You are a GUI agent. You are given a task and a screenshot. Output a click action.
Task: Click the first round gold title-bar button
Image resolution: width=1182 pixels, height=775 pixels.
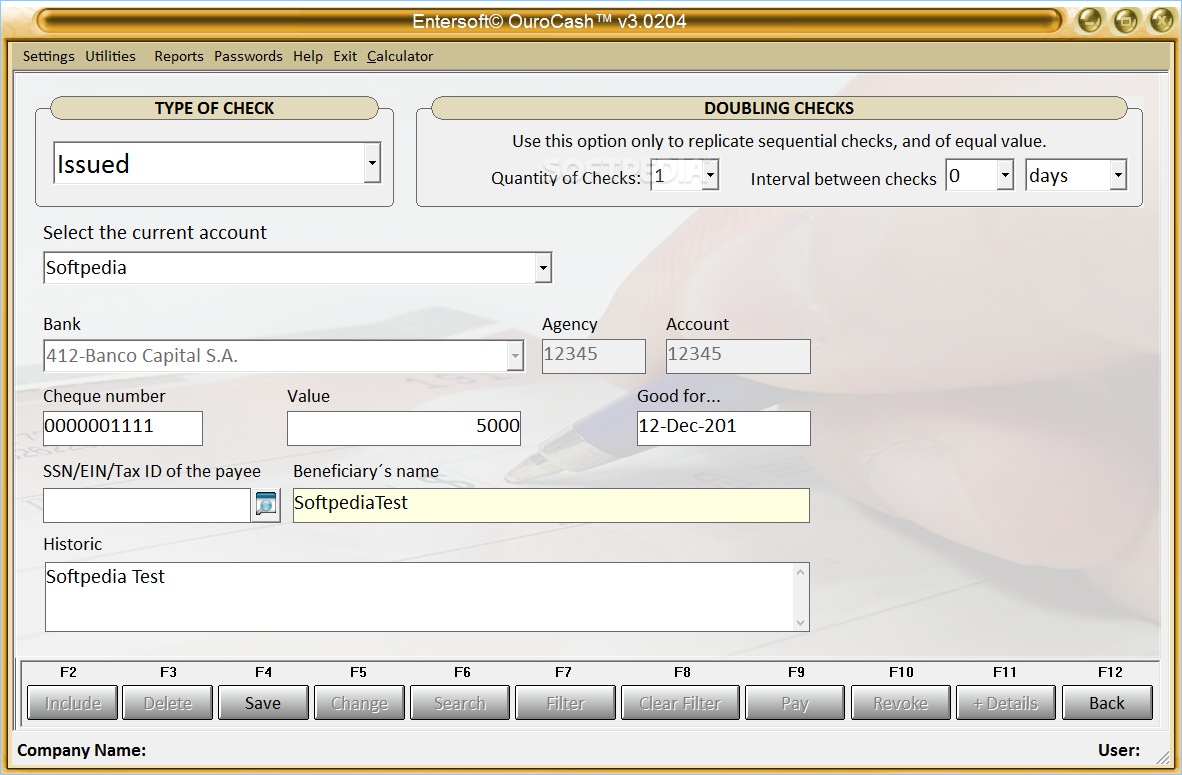click(x=1089, y=20)
